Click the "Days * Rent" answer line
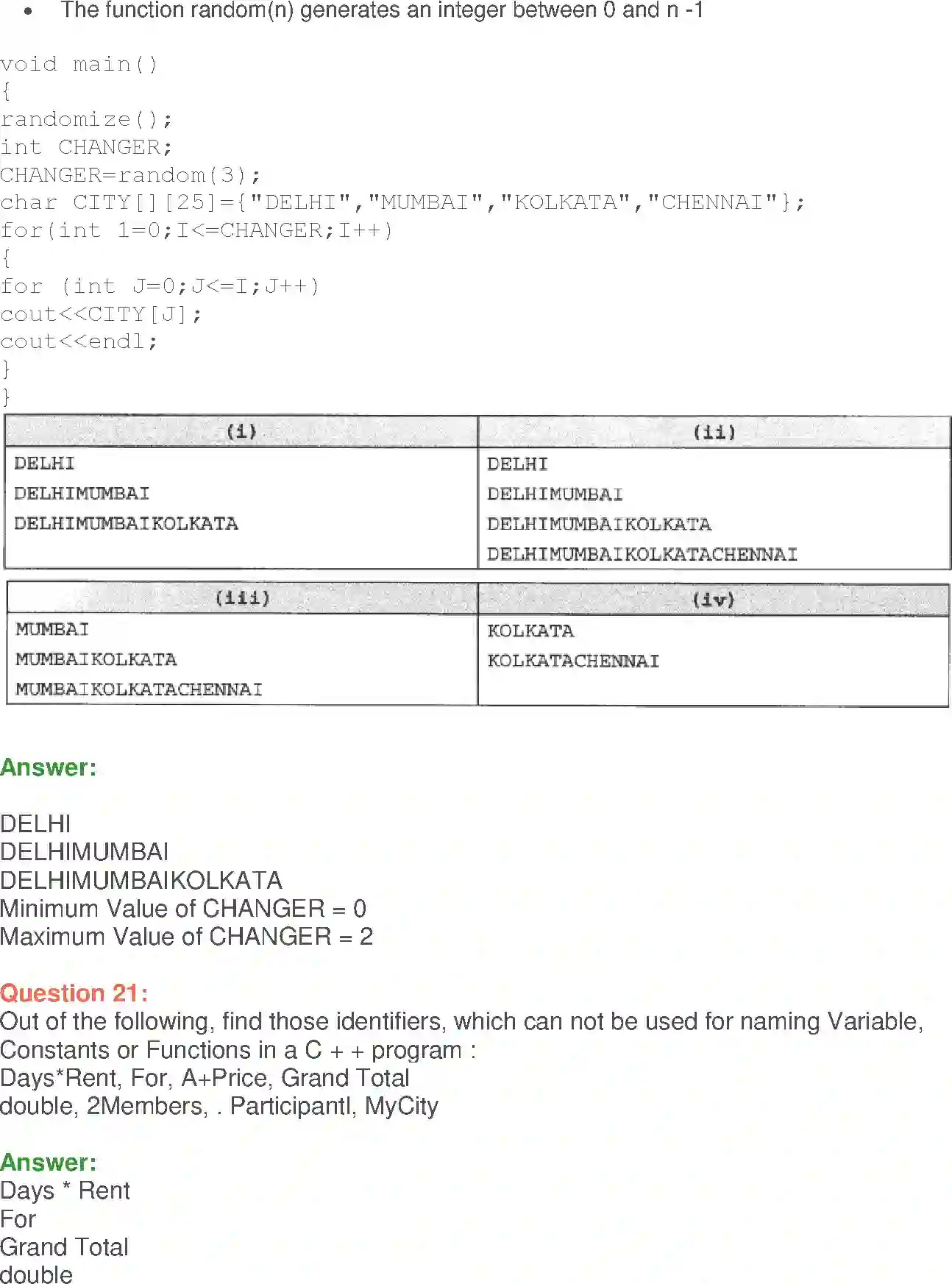This screenshot has width=952, height=1284. pos(65,1191)
